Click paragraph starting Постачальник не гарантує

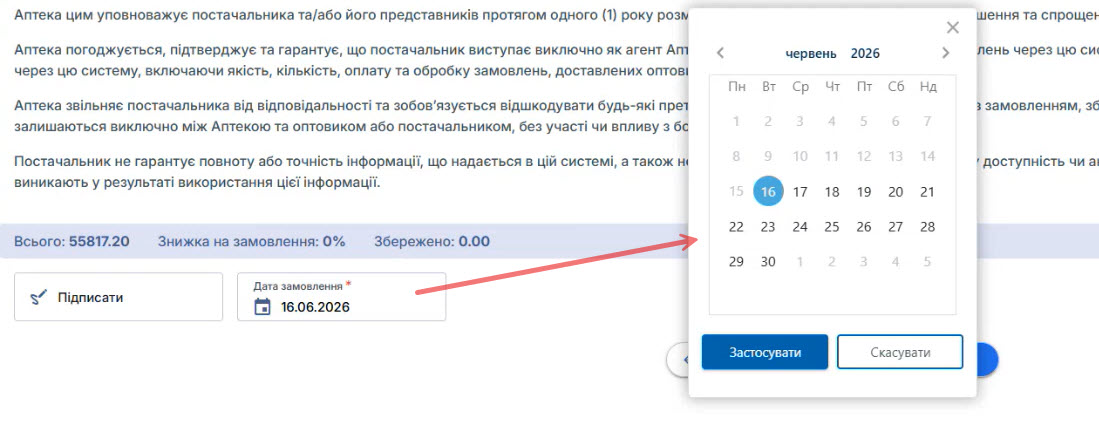[x=350, y=173]
